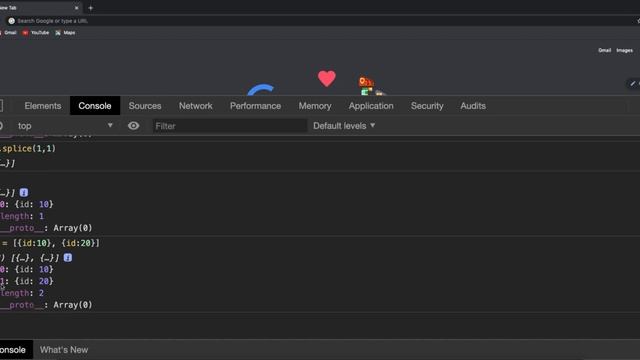Click the eye live expression icon

[133, 126]
